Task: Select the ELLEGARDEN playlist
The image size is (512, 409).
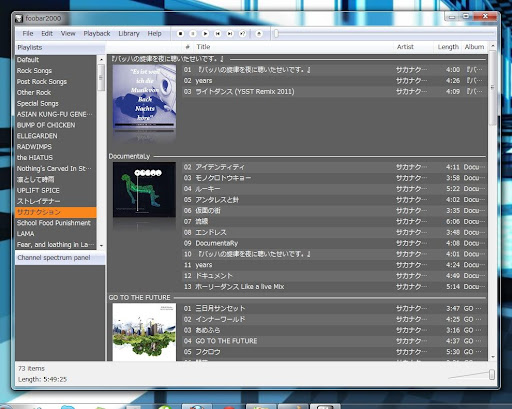Action: click(x=56, y=136)
